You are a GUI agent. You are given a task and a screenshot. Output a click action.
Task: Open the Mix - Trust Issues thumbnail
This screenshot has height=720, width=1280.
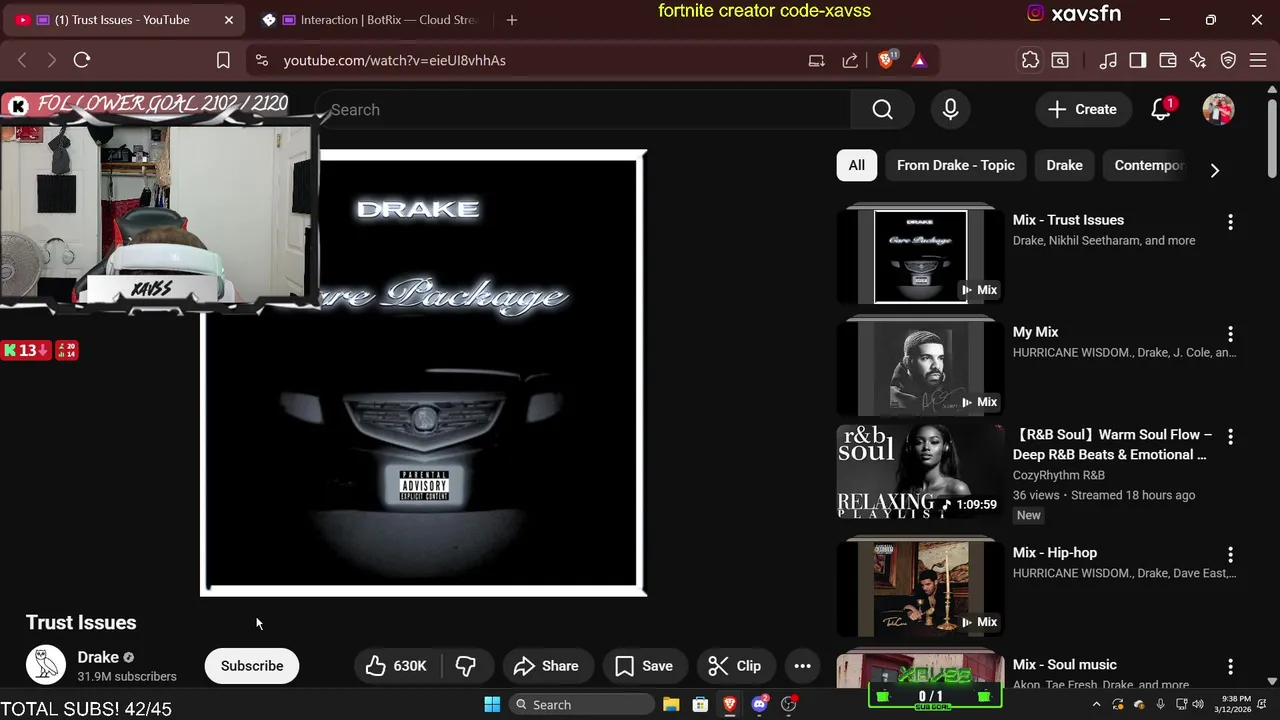[x=920, y=256]
